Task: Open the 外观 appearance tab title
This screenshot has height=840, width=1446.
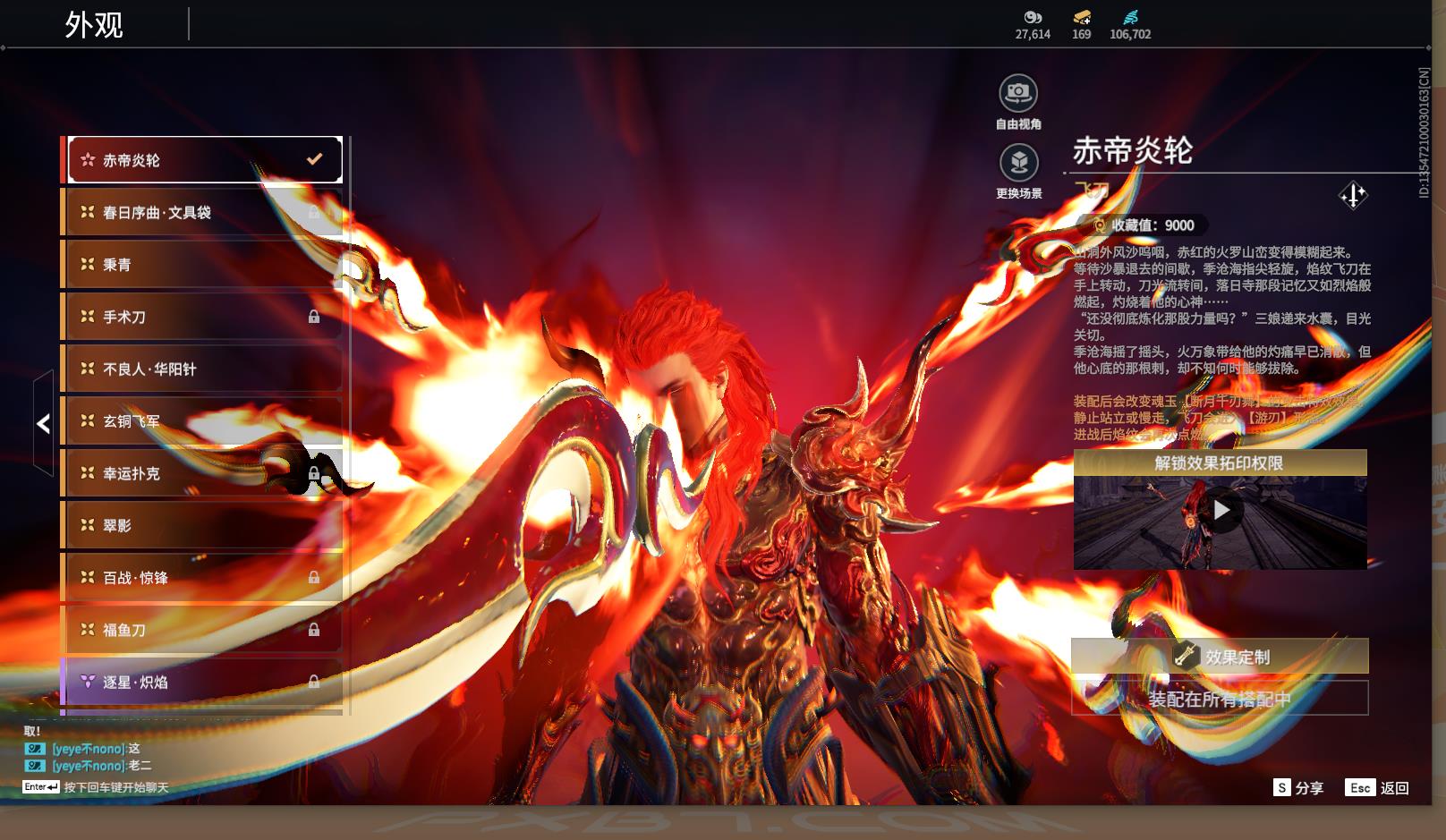Action: (94, 25)
